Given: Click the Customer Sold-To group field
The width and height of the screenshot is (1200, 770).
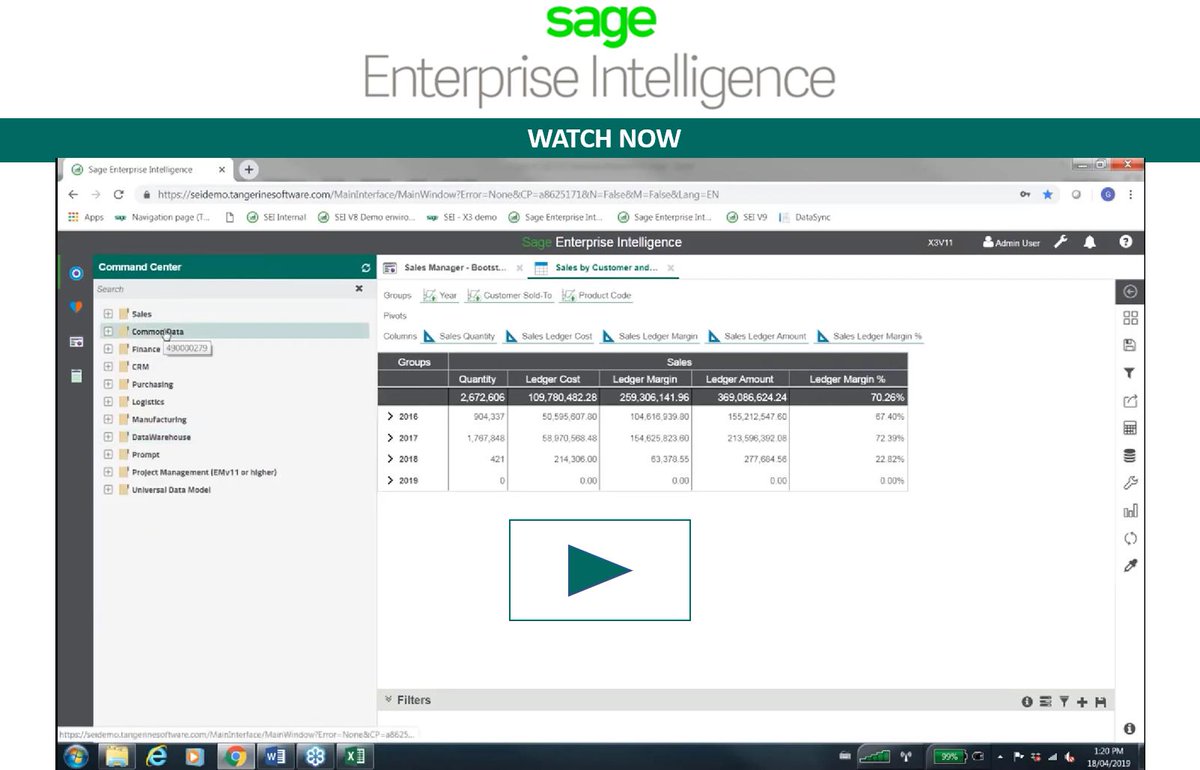Looking at the screenshot, I should 509,295.
